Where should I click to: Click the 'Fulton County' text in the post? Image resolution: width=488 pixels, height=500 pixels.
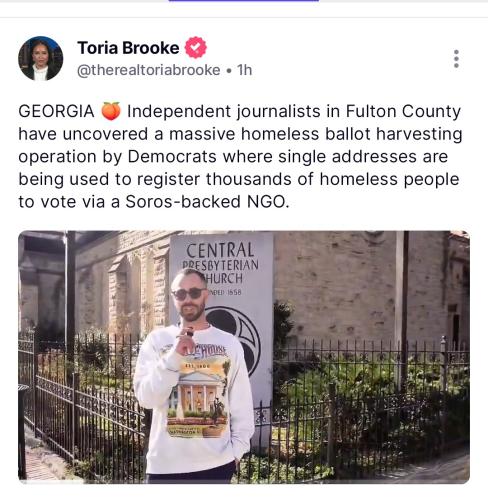pos(403,111)
